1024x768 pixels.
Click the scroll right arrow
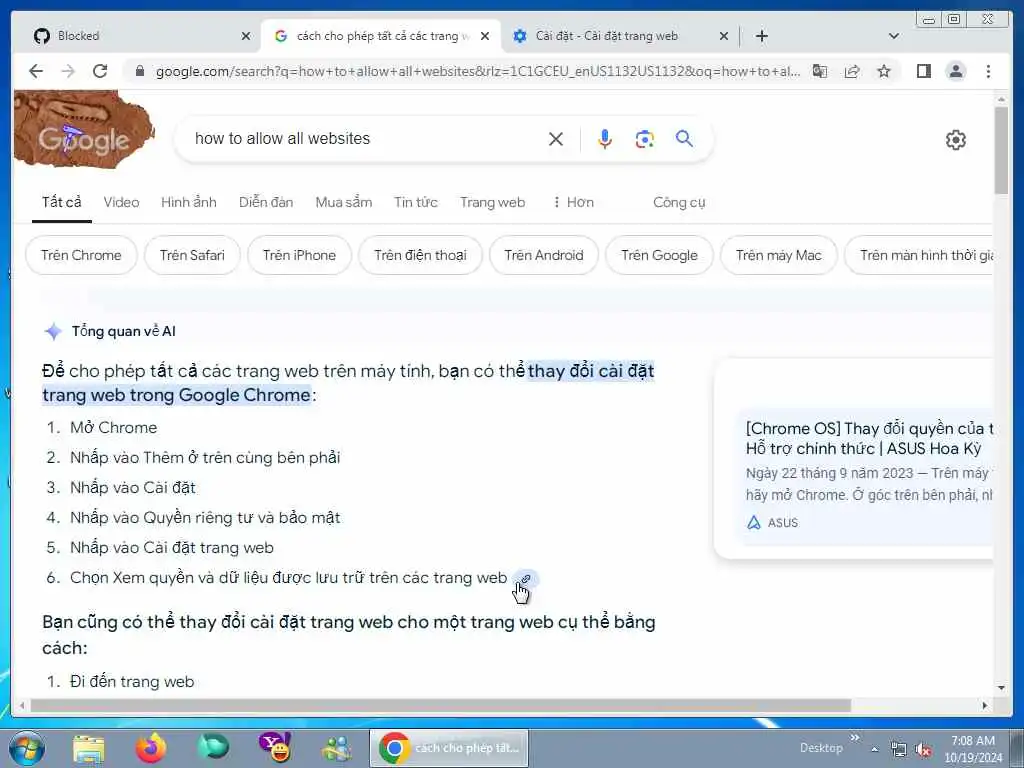[985, 705]
